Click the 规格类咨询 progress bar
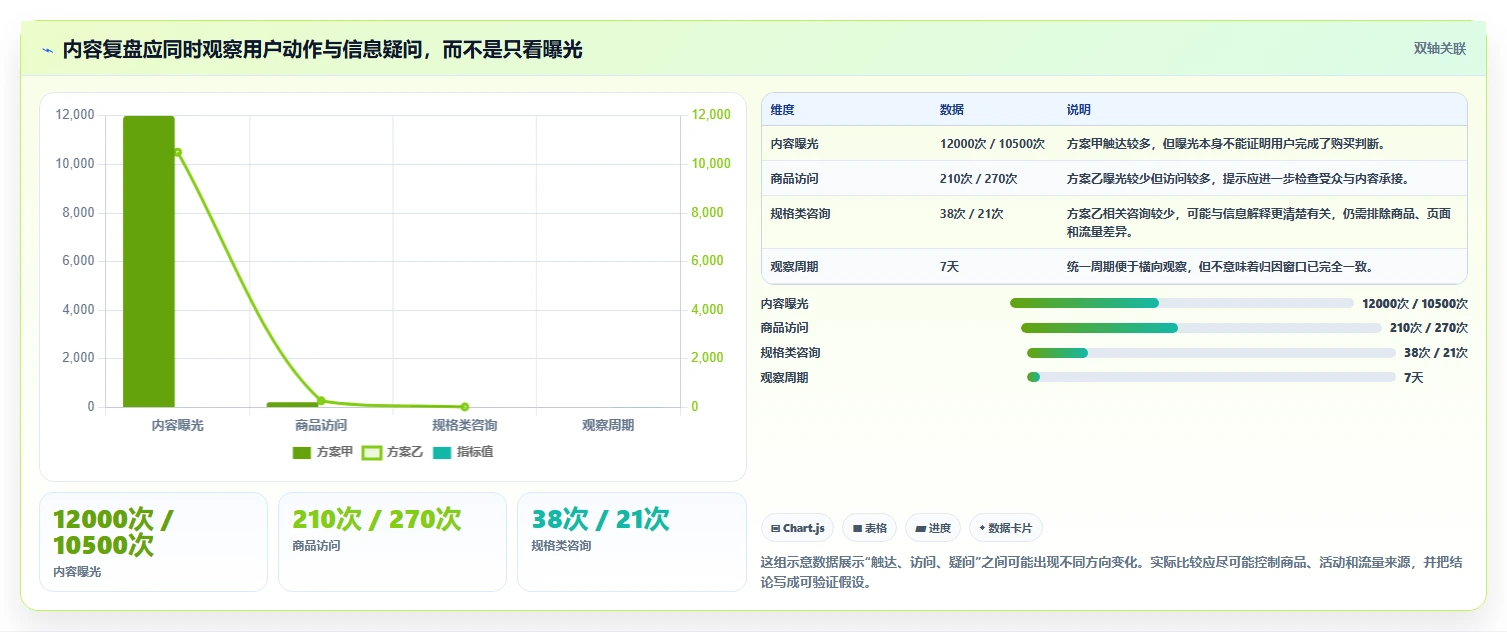This screenshot has width=1507, height=632. 1211,353
